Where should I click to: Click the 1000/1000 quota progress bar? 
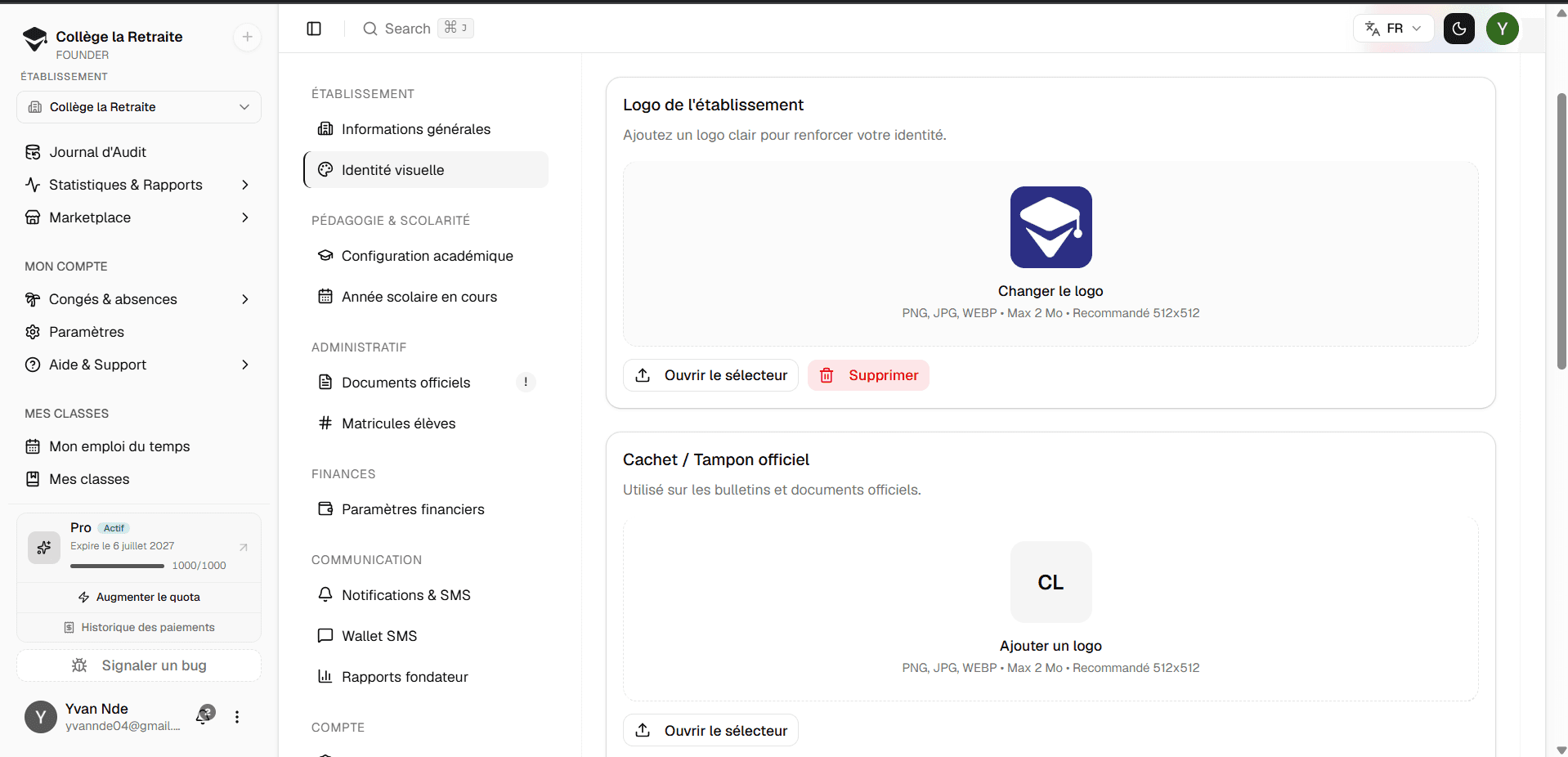click(x=117, y=566)
